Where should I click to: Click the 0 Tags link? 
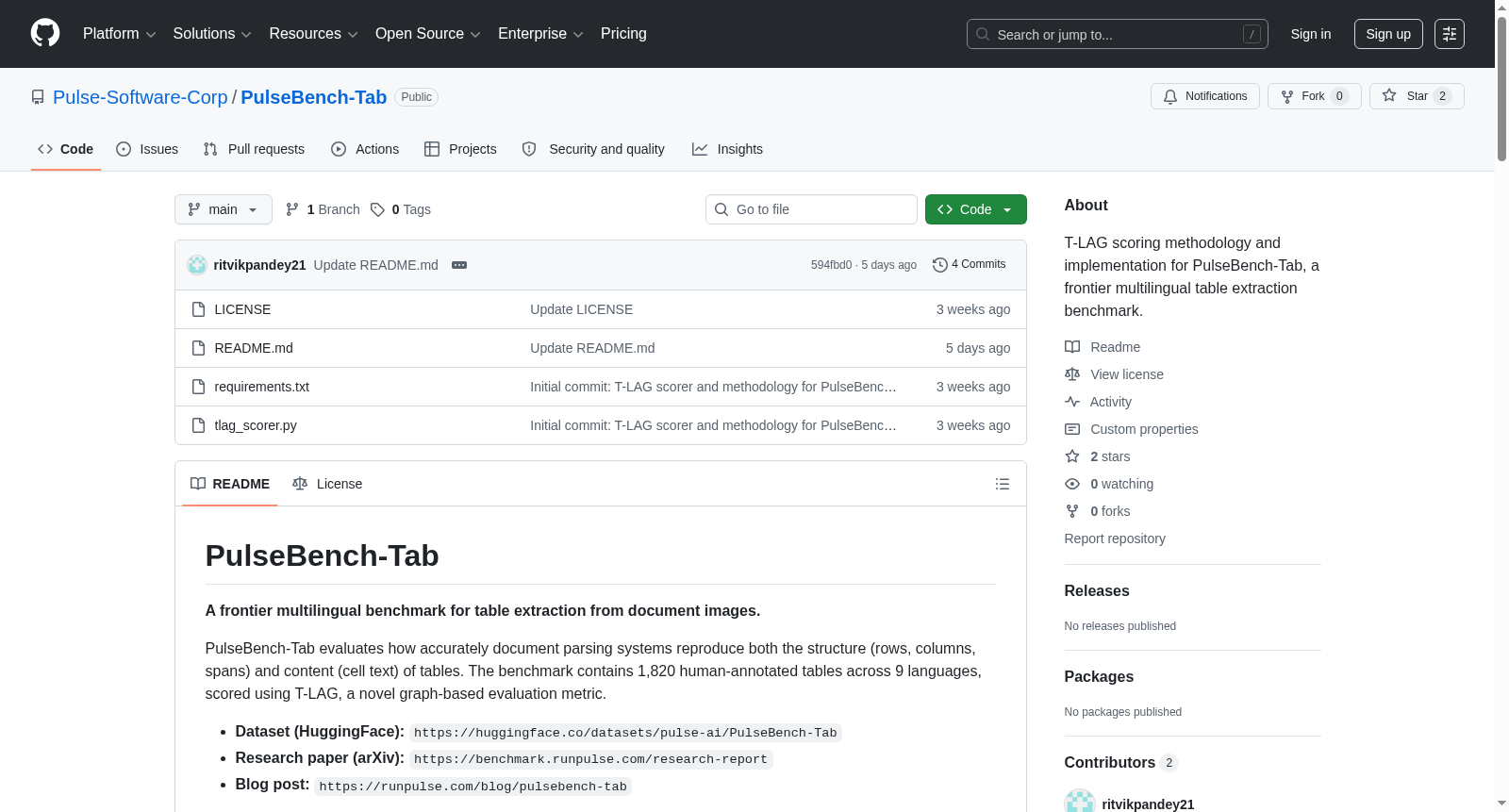coord(401,209)
